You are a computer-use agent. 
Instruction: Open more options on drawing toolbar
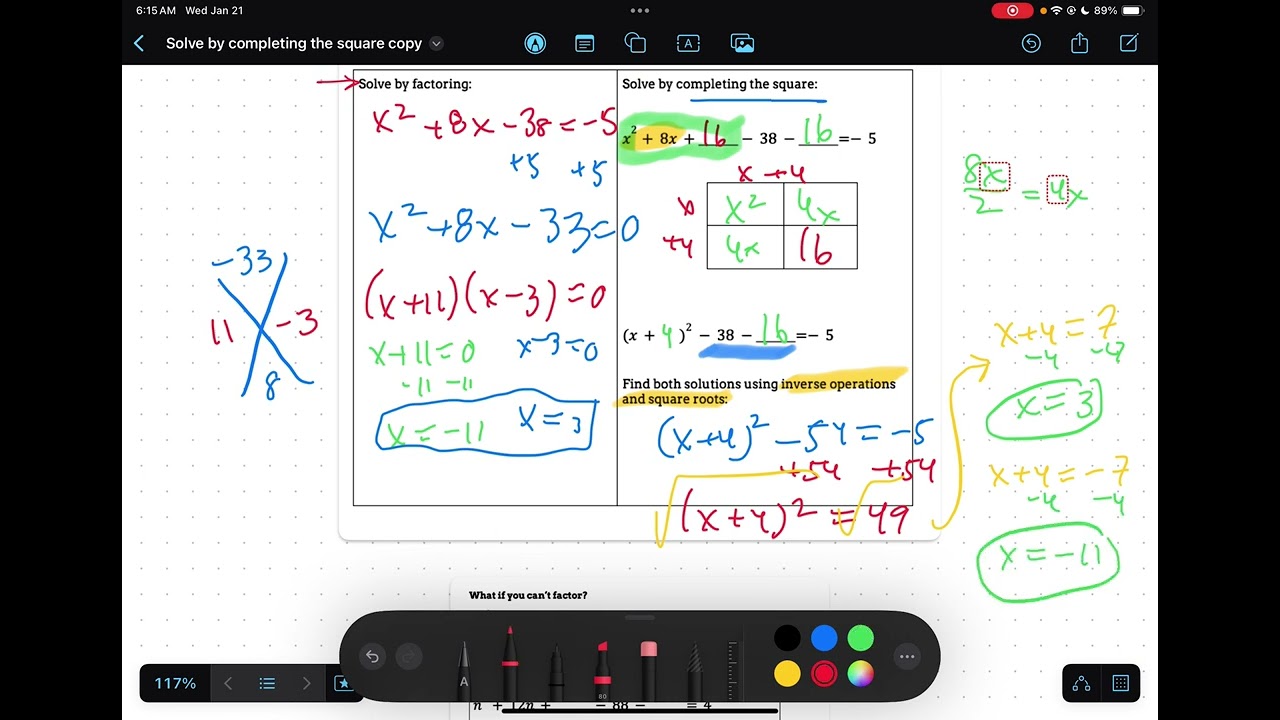[907, 656]
